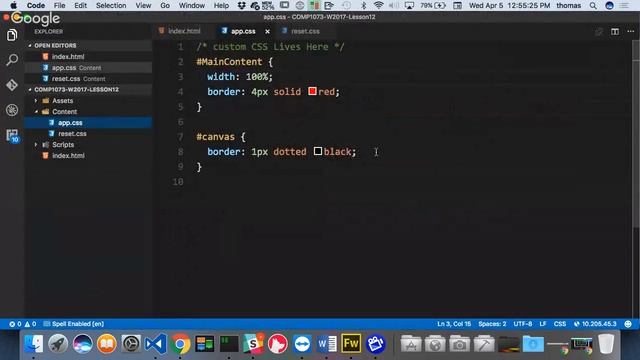This screenshot has width=640, height=360.
Task: Change indentation via Spaces: 2
Action: point(492,324)
